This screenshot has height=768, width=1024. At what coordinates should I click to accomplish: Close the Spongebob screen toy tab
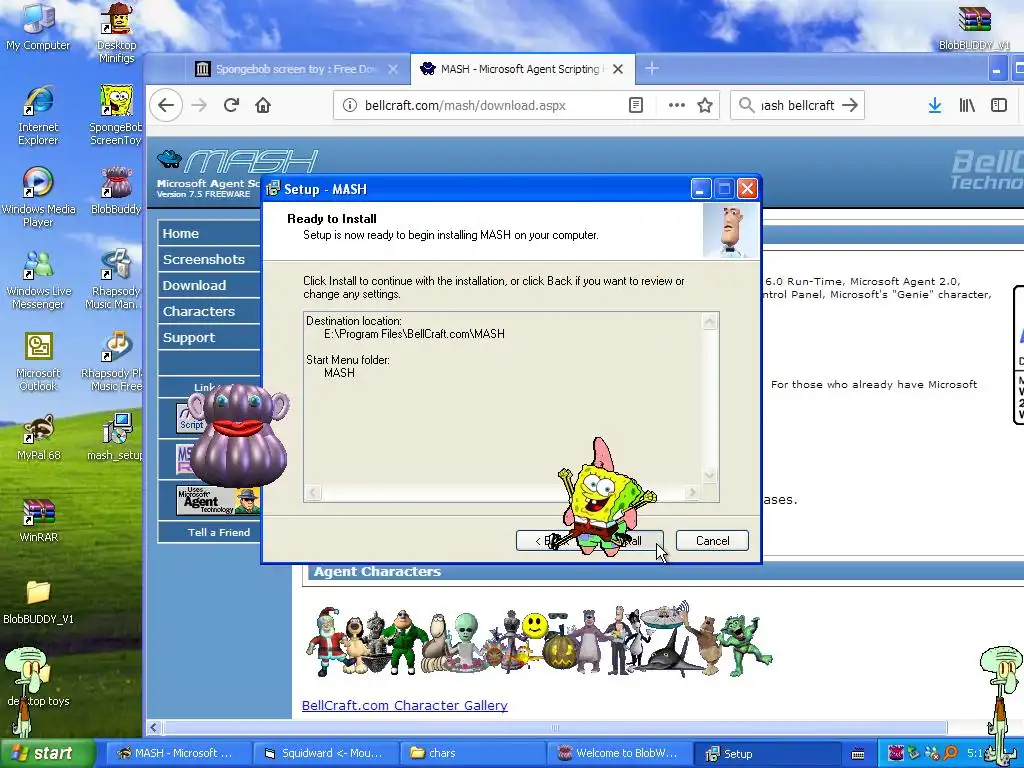click(x=393, y=69)
